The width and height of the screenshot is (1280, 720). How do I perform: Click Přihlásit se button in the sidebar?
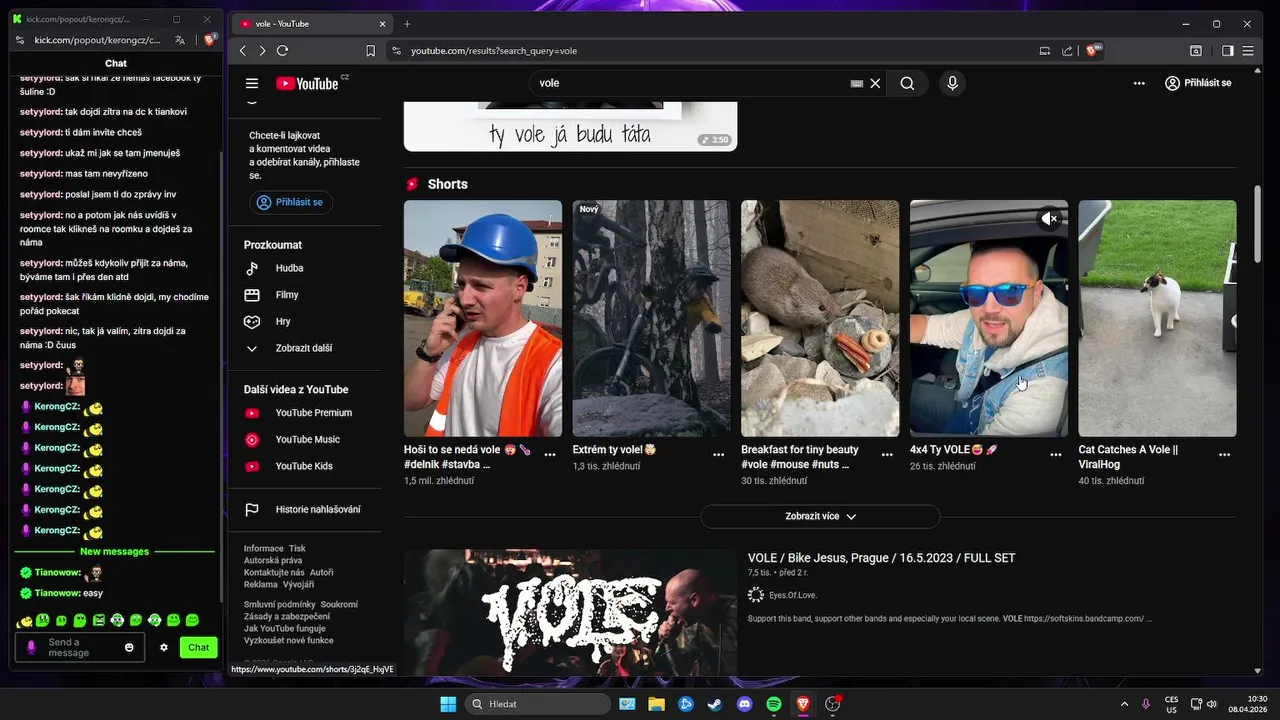291,202
